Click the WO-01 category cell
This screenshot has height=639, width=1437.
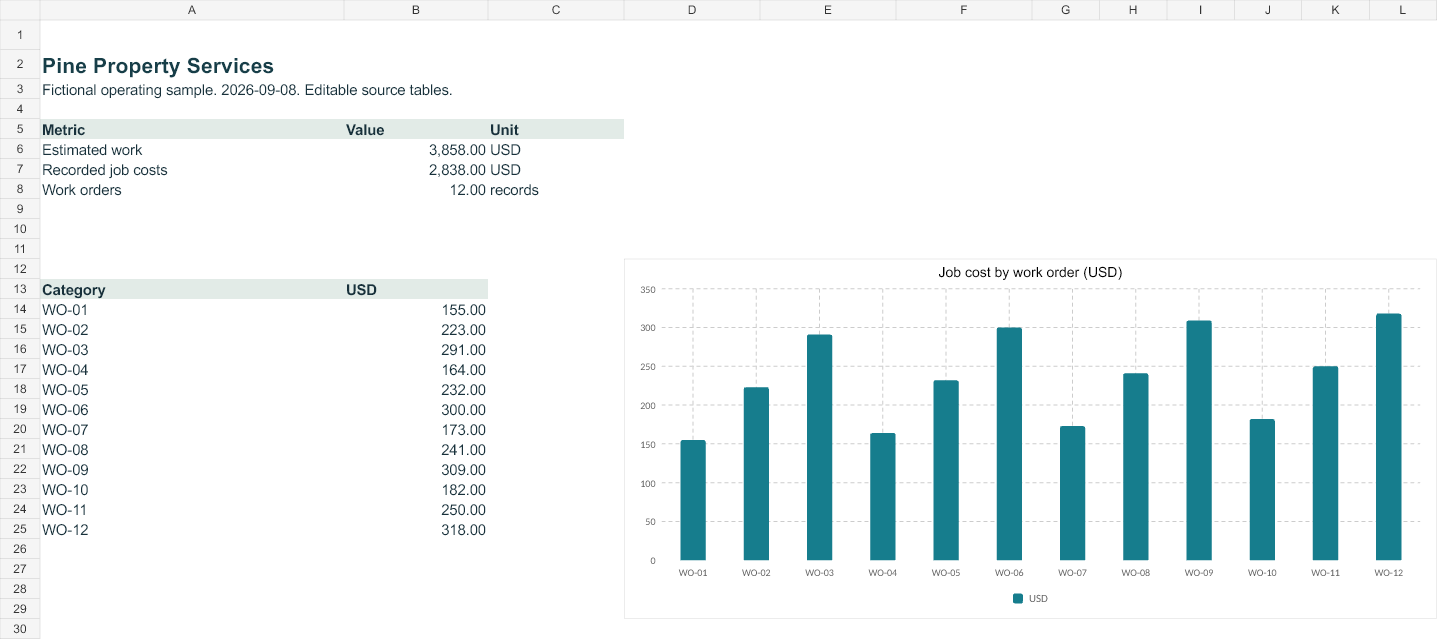[x=192, y=309]
